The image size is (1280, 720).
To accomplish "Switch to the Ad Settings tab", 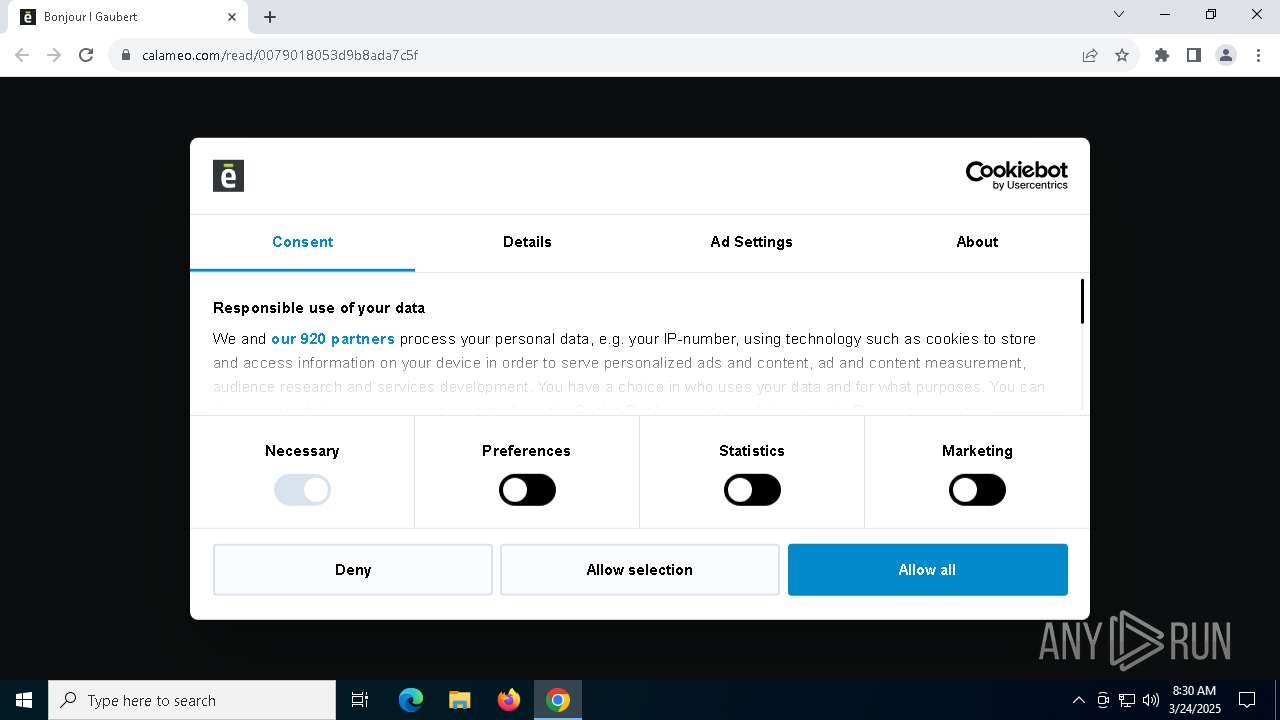I will [752, 242].
